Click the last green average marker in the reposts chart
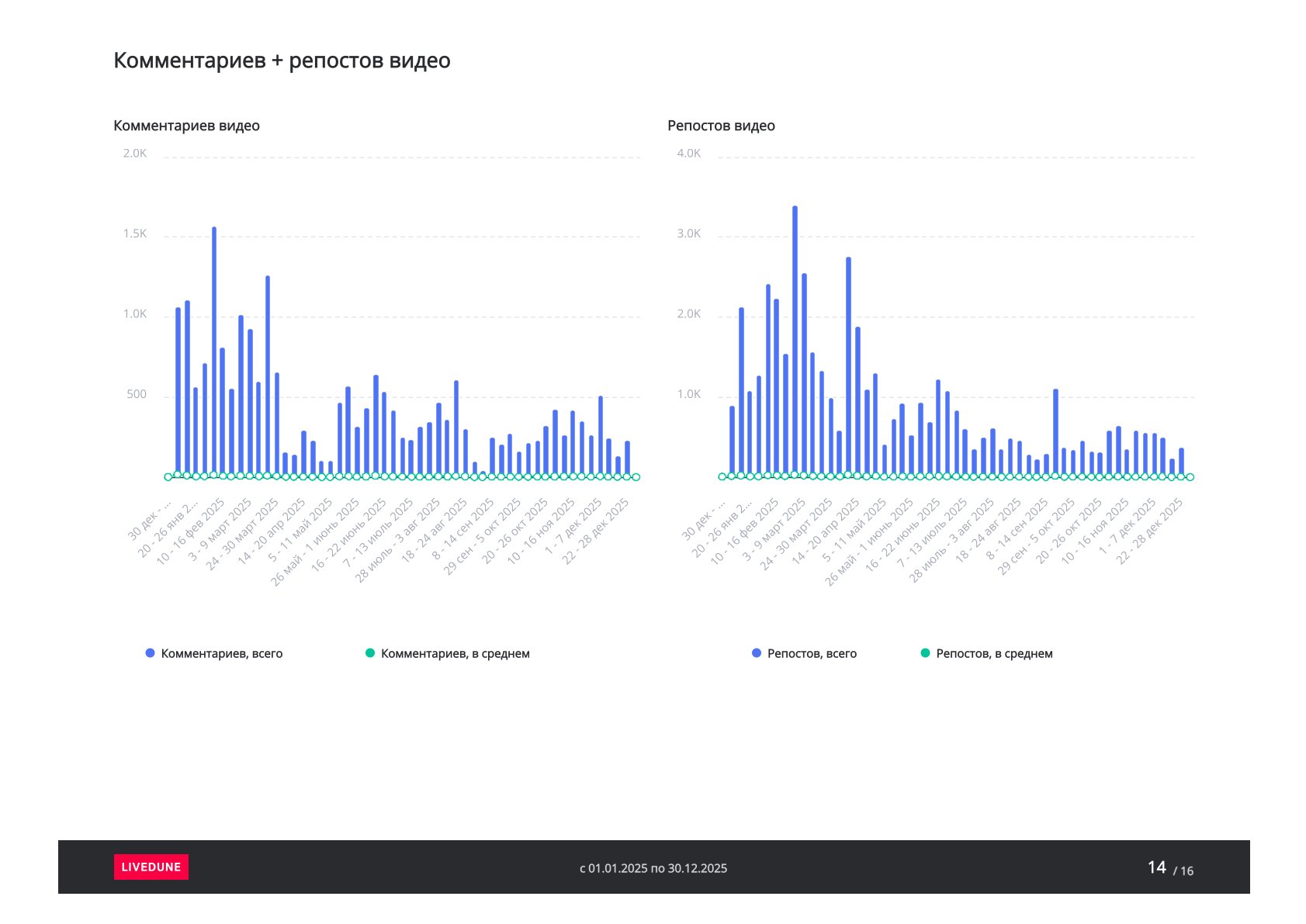The height and width of the screenshot is (924, 1306). click(x=1190, y=477)
